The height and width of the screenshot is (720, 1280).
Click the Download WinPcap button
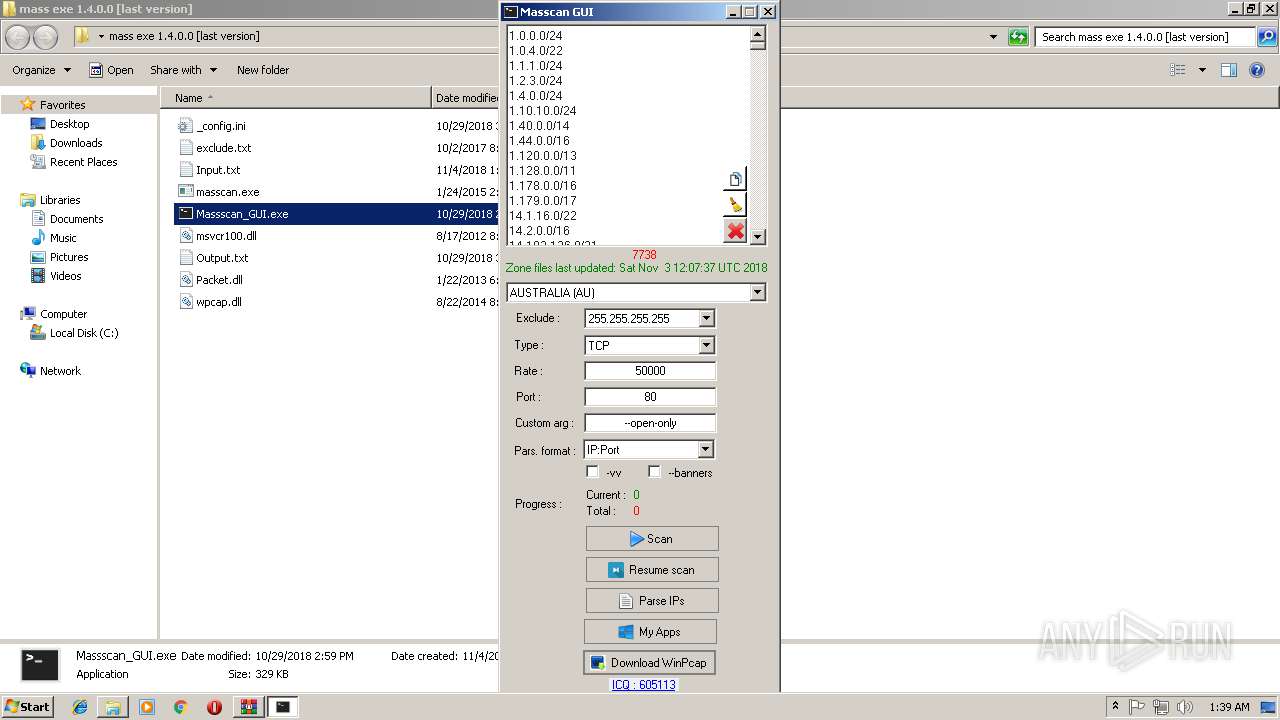[649, 663]
